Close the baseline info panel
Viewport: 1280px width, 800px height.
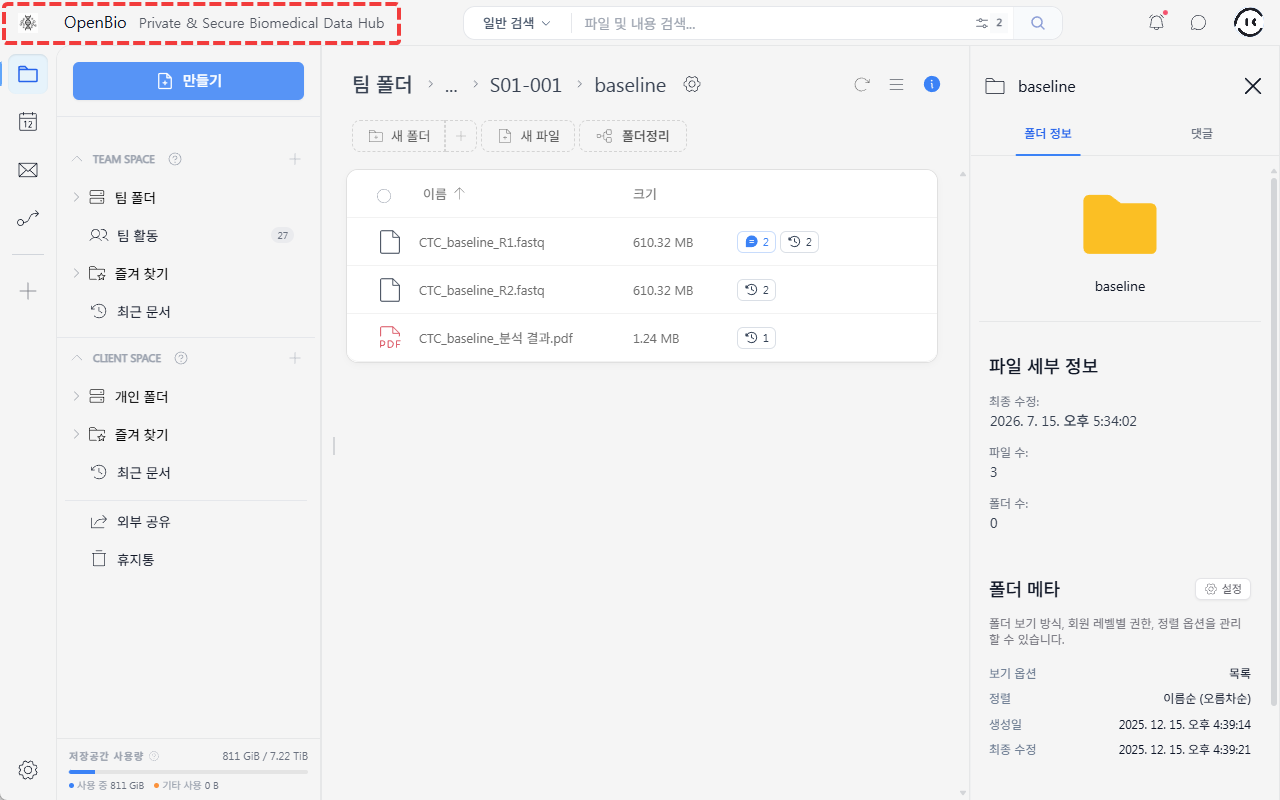(x=1253, y=86)
